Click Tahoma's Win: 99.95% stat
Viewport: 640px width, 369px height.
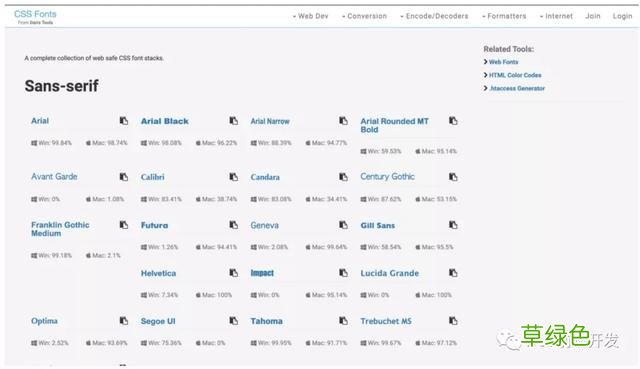pos(271,343)
